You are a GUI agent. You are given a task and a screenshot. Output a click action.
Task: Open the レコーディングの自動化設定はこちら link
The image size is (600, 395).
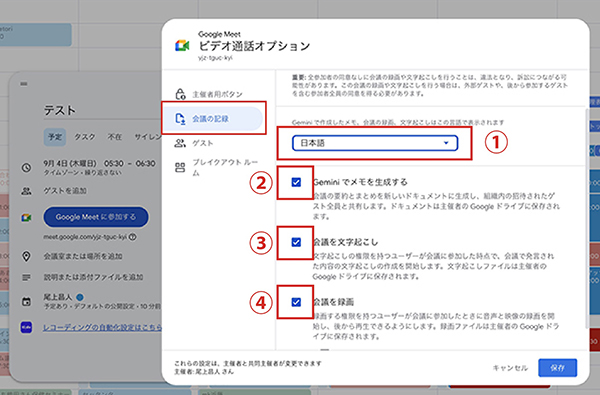(x=103, y=327)
